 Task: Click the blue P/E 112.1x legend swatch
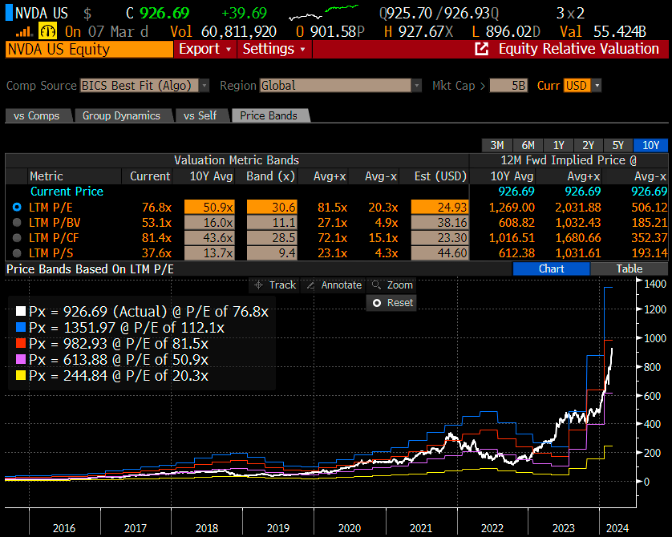tap(21, 328)
